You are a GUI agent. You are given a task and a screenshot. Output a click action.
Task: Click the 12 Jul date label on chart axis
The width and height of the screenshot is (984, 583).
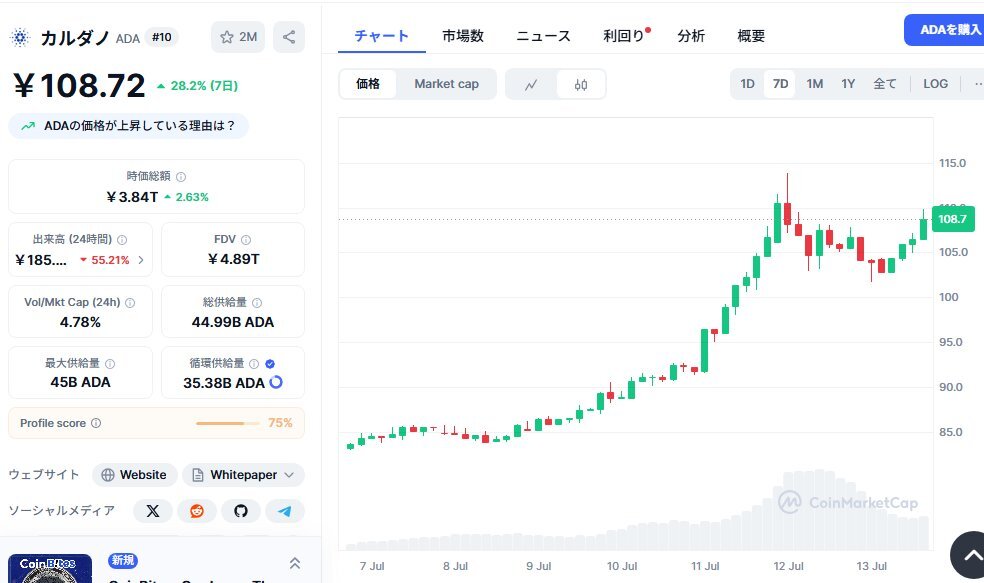788,566
